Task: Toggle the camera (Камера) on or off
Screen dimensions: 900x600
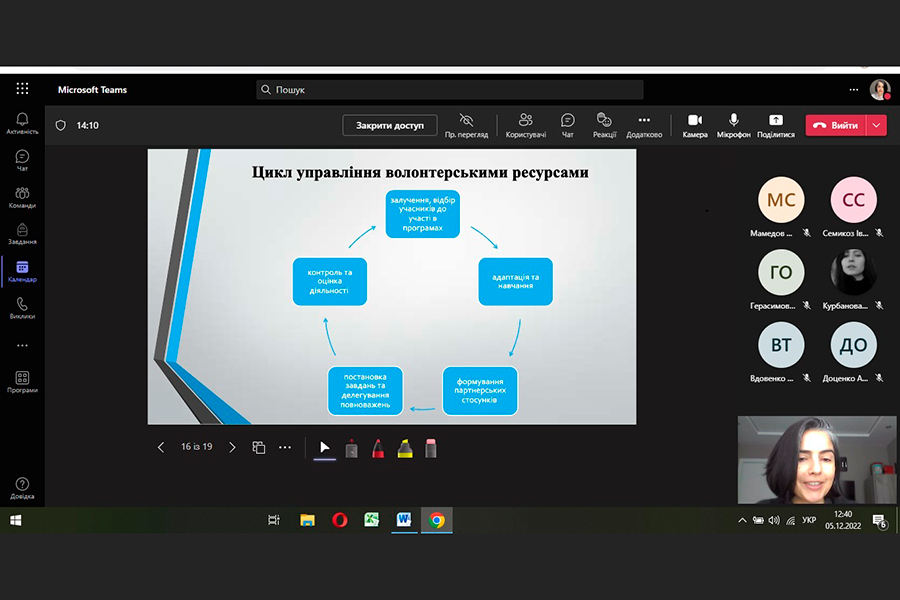Action: (695, 121)
